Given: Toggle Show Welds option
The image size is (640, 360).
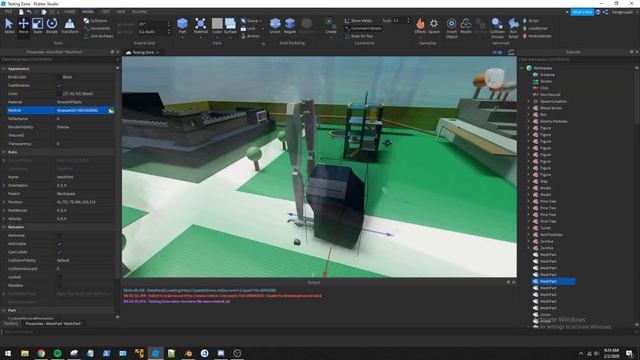Looking at the screenshot, I should tap(358, 20).
